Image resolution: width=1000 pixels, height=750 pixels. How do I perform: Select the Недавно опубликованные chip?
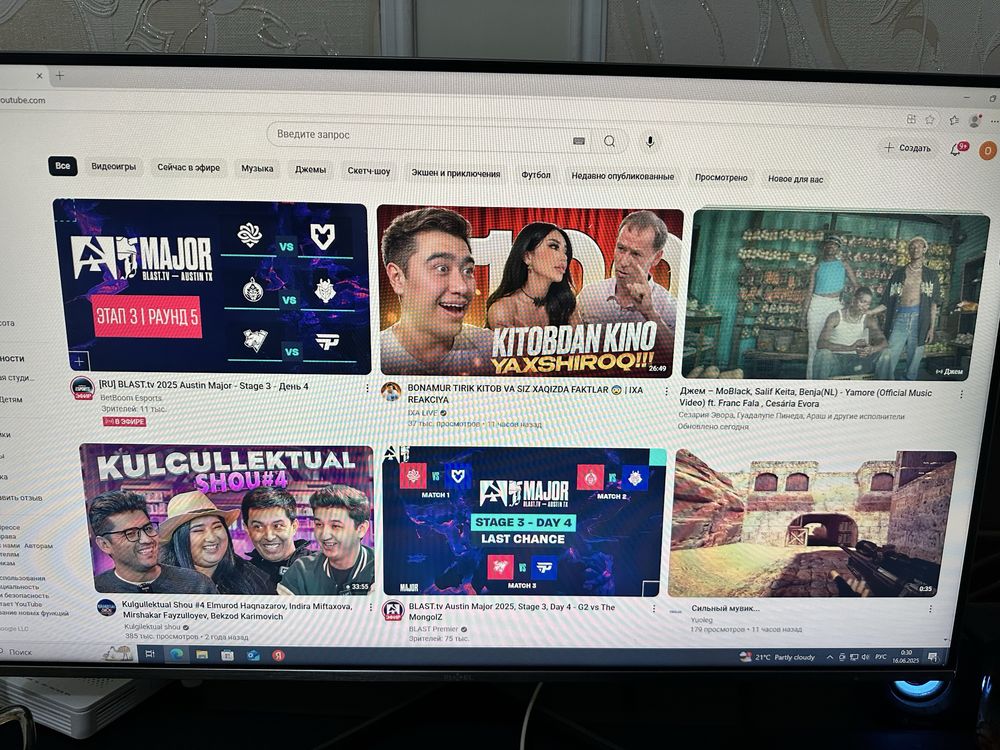622,176
